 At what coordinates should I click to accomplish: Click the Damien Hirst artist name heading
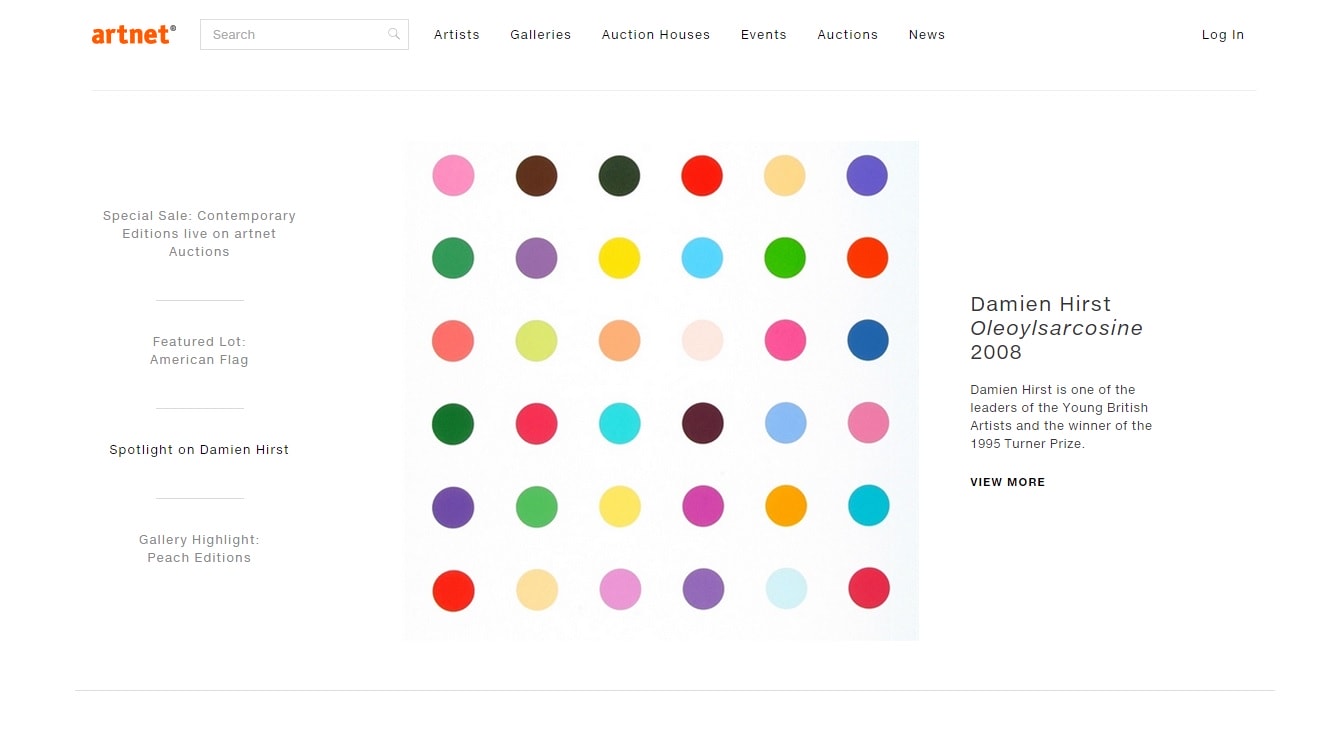coord(1040,303)
